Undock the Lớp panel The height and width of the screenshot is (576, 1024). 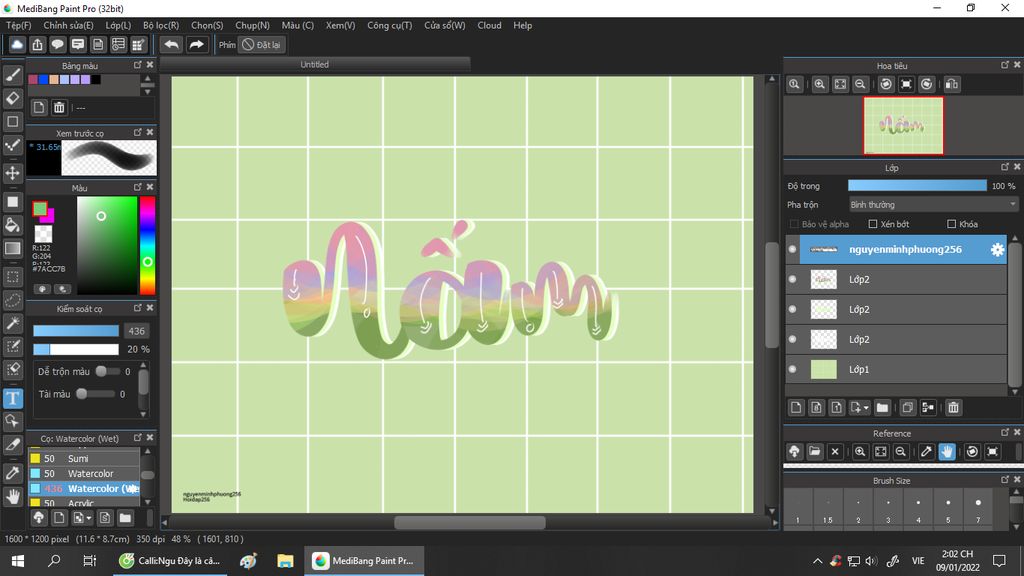1004,167
